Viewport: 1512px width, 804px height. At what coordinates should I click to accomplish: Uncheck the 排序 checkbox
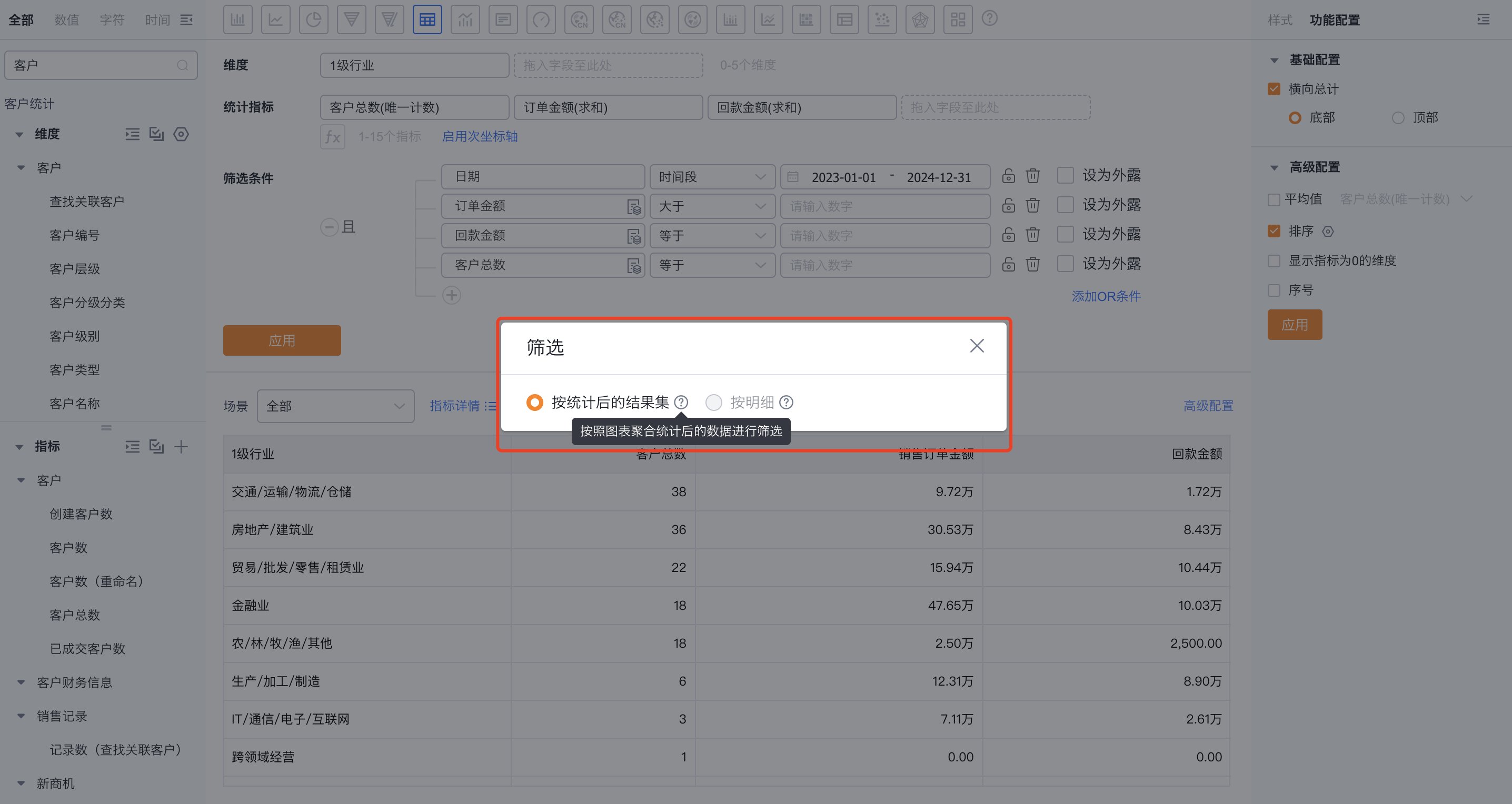click(x=1274, y=231)
